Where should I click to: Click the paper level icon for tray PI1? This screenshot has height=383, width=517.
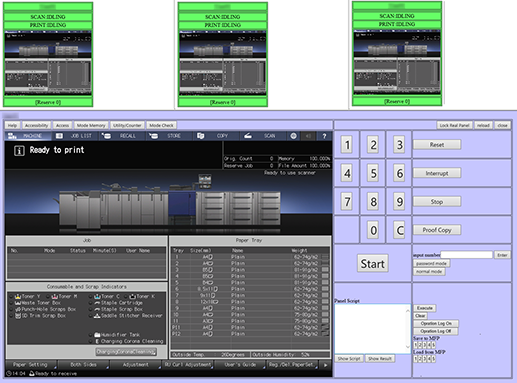pos(325,327)
